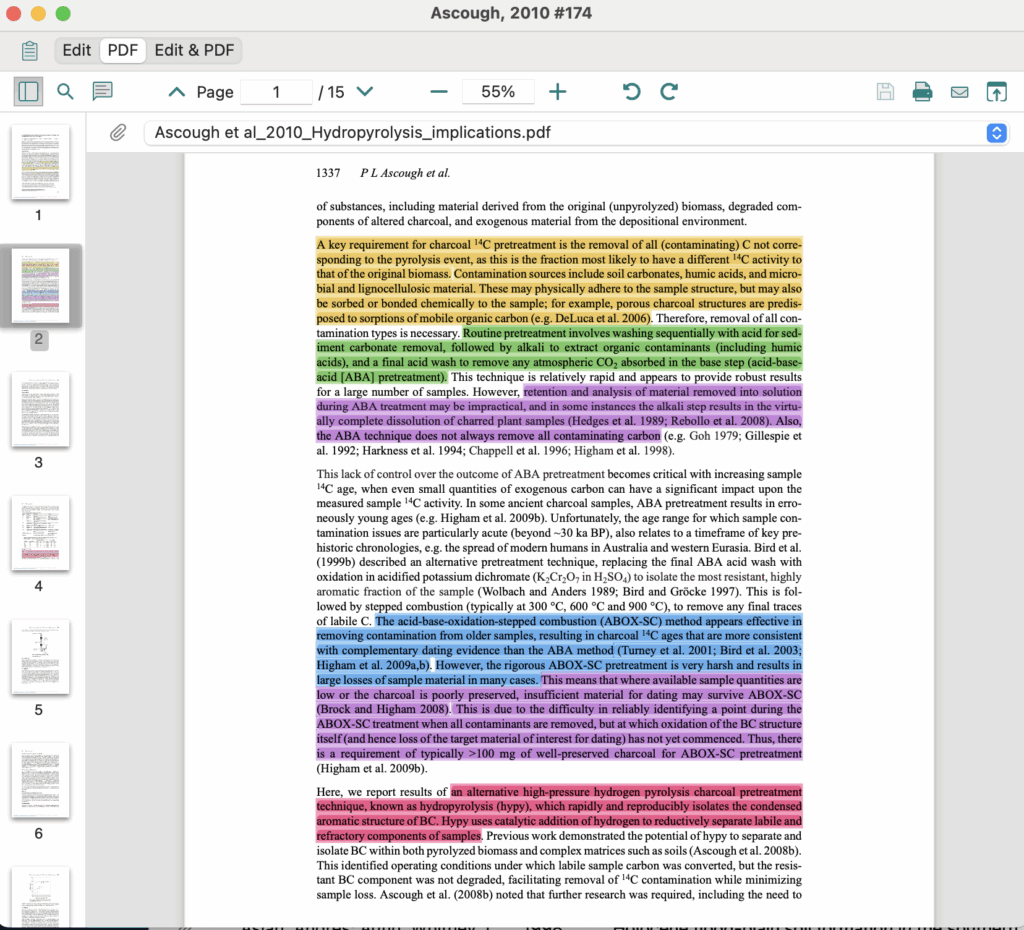Click the window title 'Ascough, 2010 #174'
1024x930 pixels.
pyautogui.click(x=511, y=13)
